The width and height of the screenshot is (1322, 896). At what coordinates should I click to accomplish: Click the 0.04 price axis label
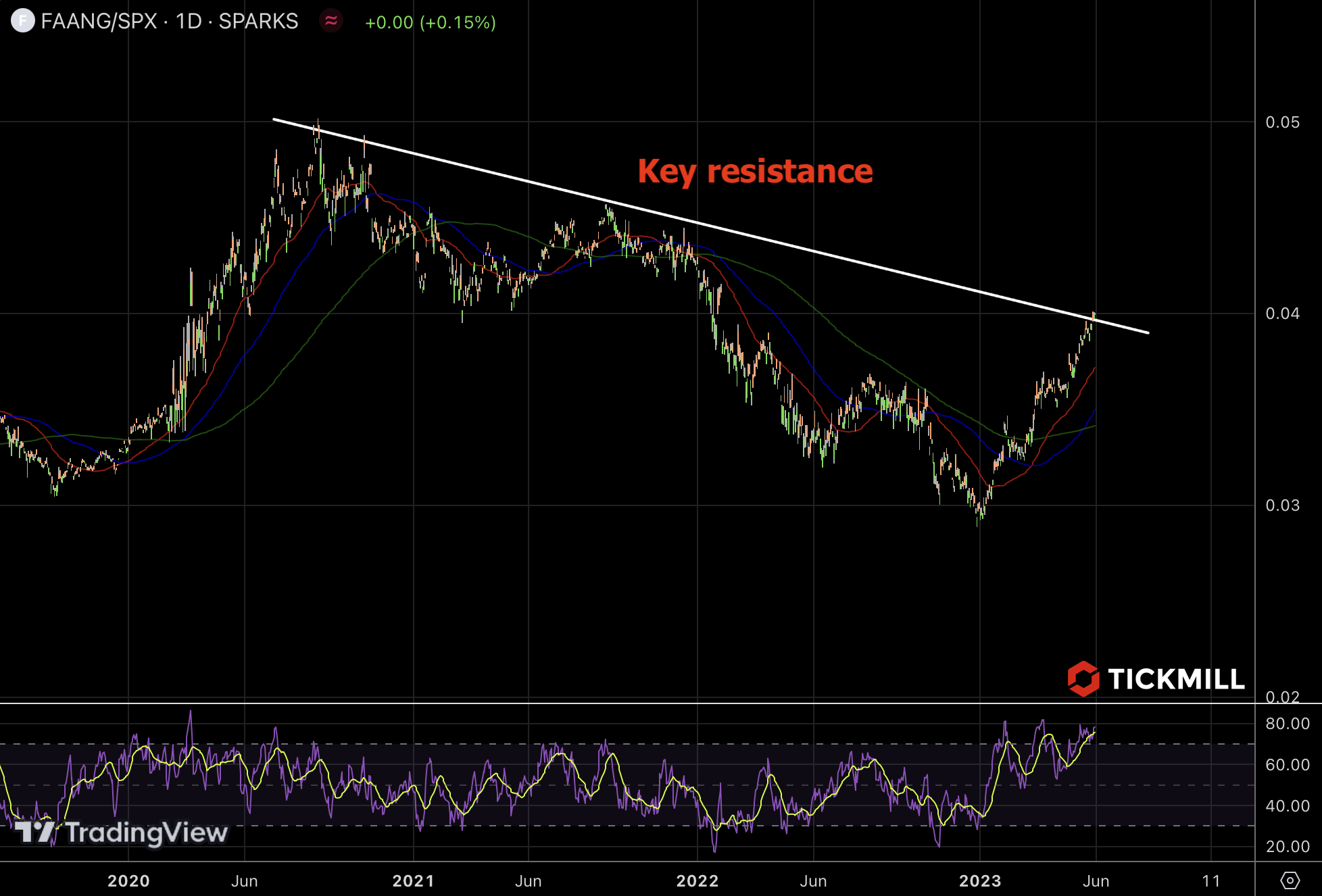pos(1282,314)
